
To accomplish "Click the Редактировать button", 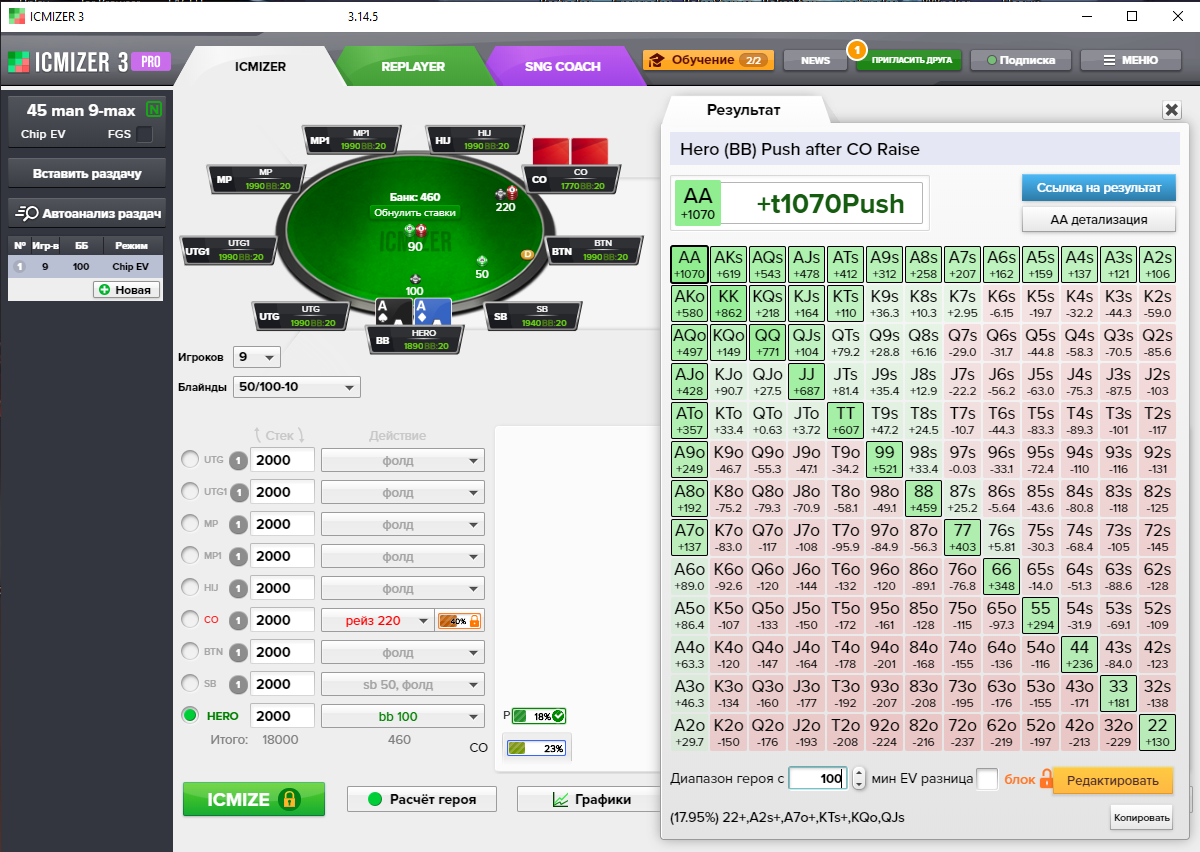I will (x=1112, y=780).
